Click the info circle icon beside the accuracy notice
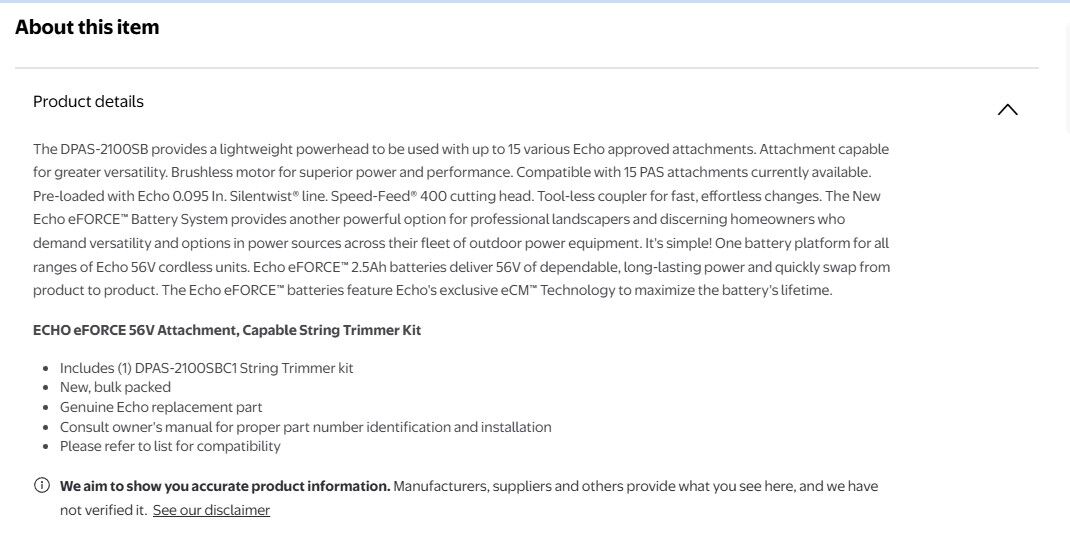Screen dimensions: 1070x540 (x=42, y=486)
